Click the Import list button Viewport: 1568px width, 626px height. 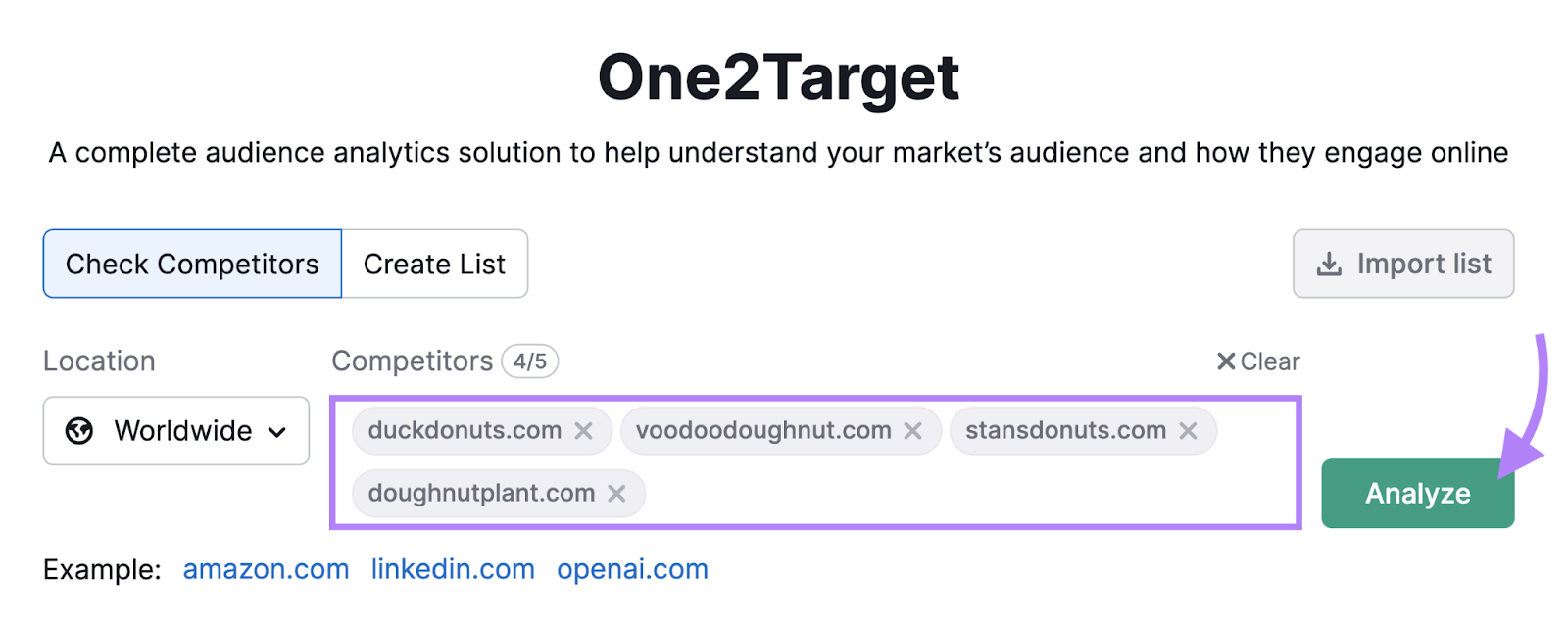(x=1402, y=264)
